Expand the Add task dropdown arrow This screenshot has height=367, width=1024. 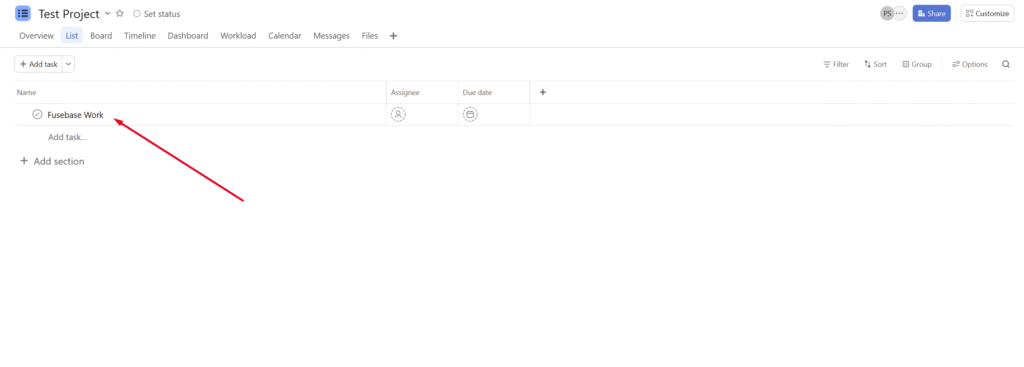click(69, 64)
